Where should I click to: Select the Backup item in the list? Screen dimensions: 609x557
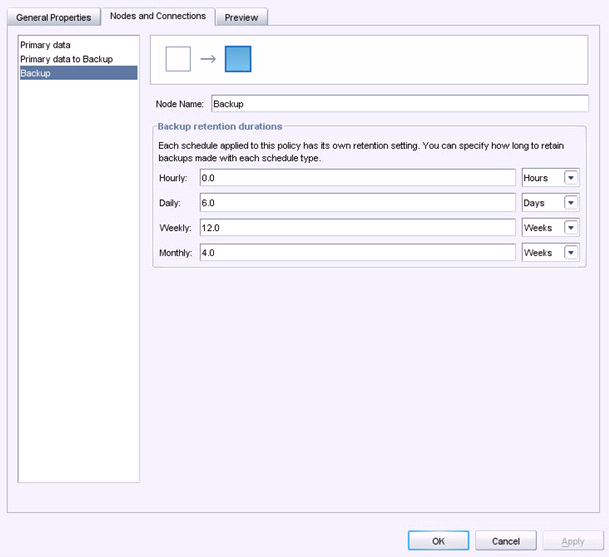(36, 73)
